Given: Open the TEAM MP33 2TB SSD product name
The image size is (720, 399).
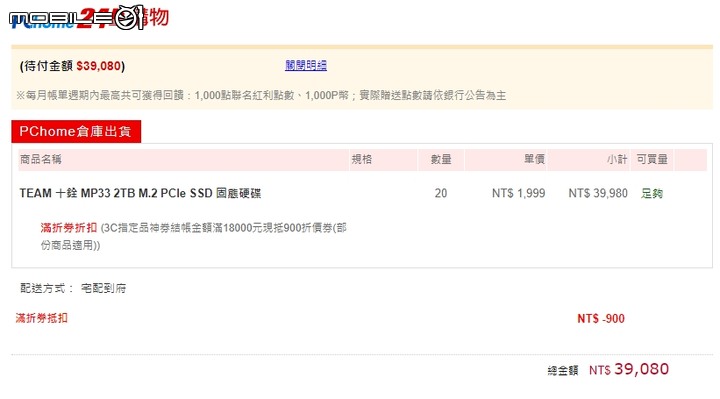Looking at the screenshot, I should coord(140,193).
